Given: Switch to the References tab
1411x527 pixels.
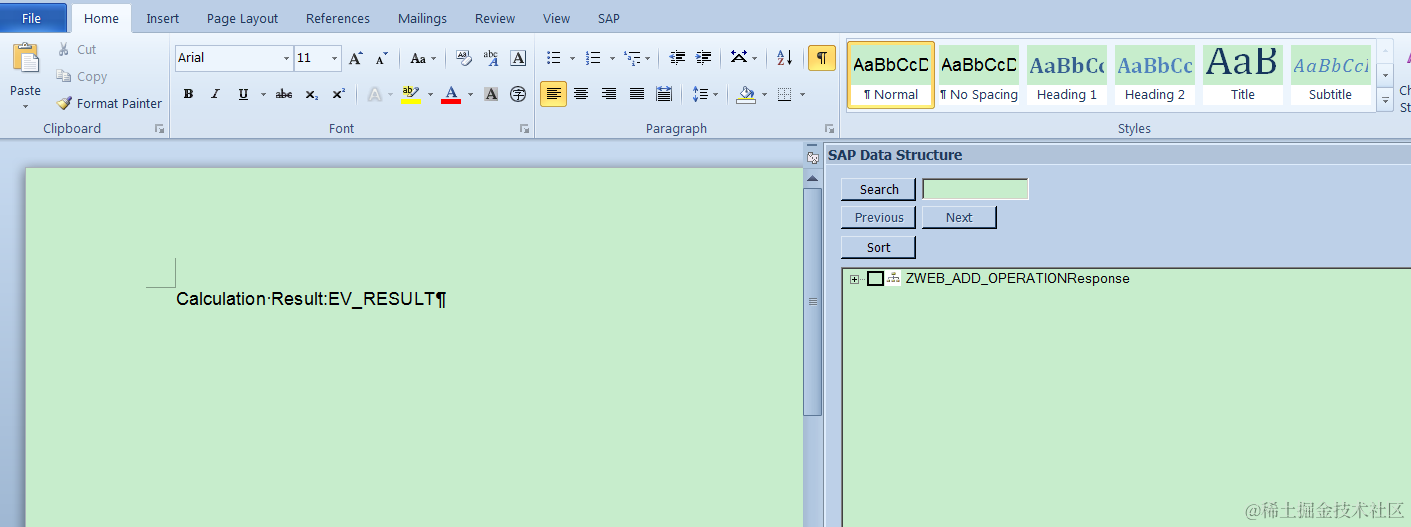Looking at the screenshot, I should point(338,18).
